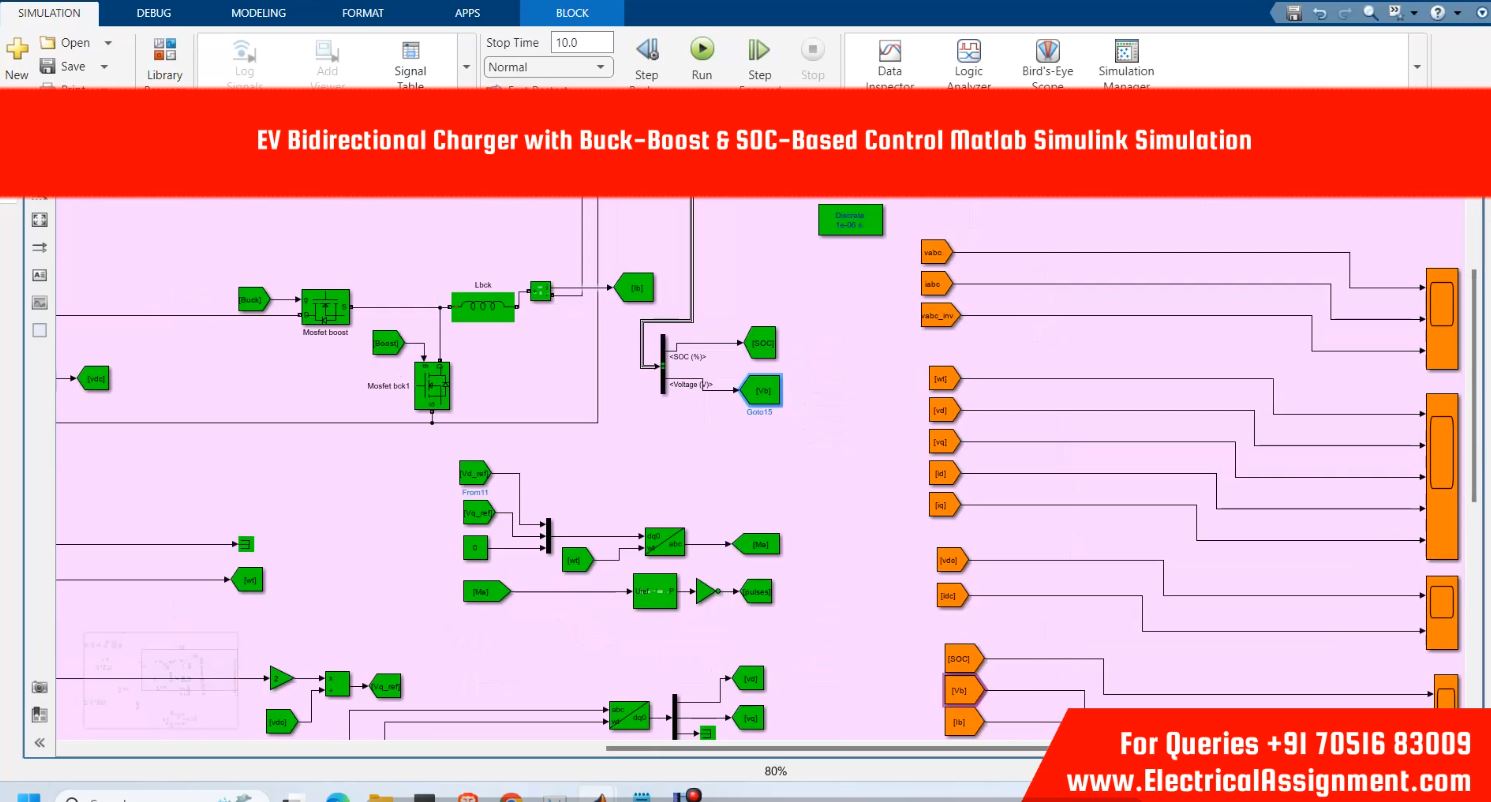
Task: Expand the Open file dropdown arrow
Action: pyautogui.click(x=108, y=43)
